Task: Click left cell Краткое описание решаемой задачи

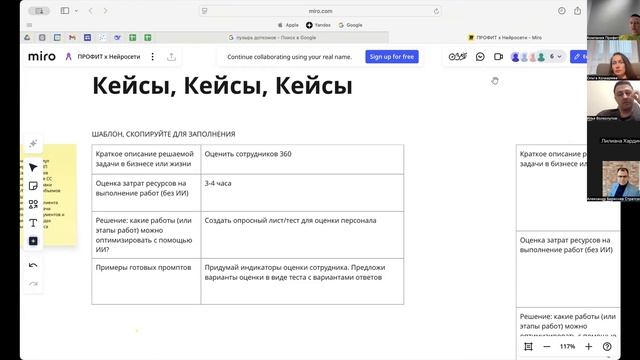Action: [x=146, y=159]
